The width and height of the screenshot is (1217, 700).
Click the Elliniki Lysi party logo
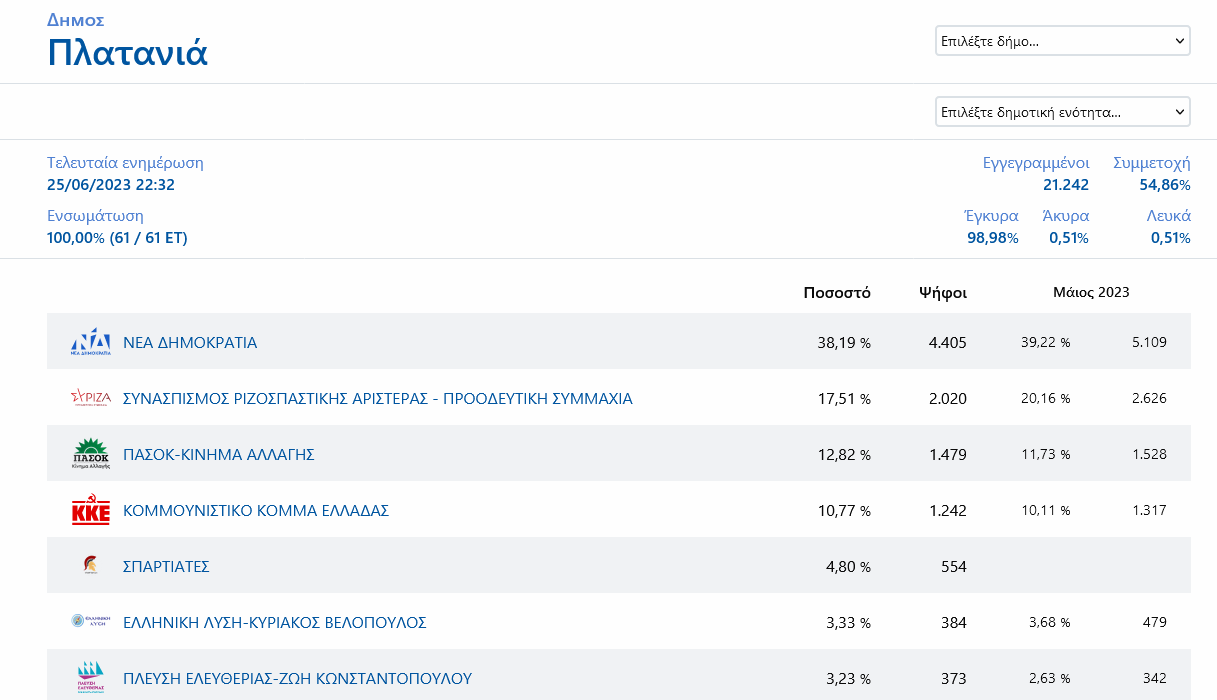pos(90,622)
